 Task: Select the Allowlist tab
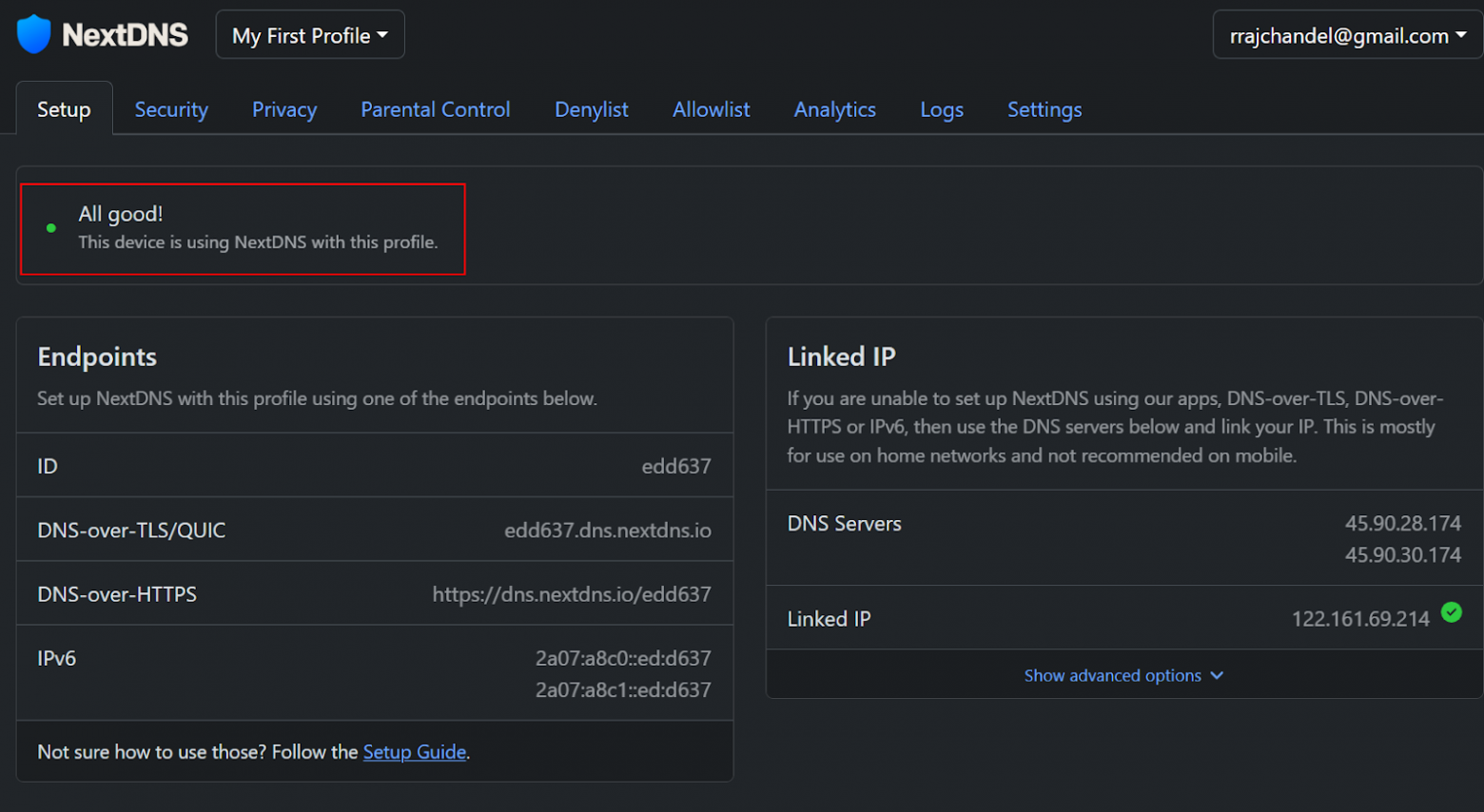(x=711, y=109)
